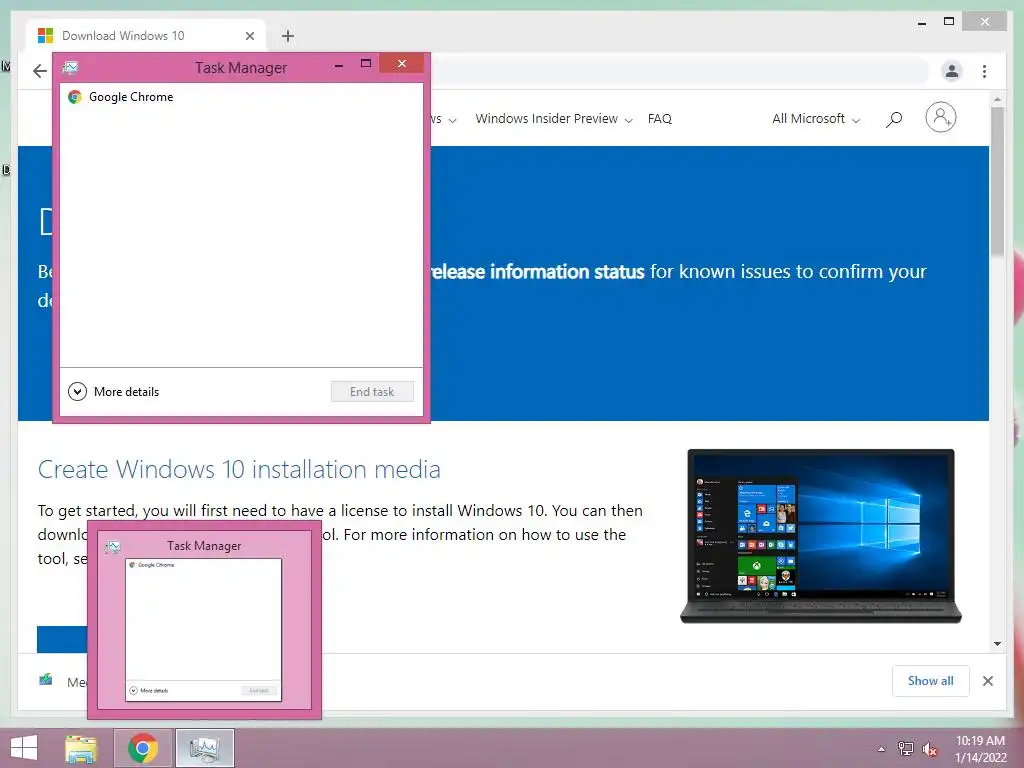Click the downloaded file icon in downloads bar
The image size is (1024, 768).
click(46, 680)
